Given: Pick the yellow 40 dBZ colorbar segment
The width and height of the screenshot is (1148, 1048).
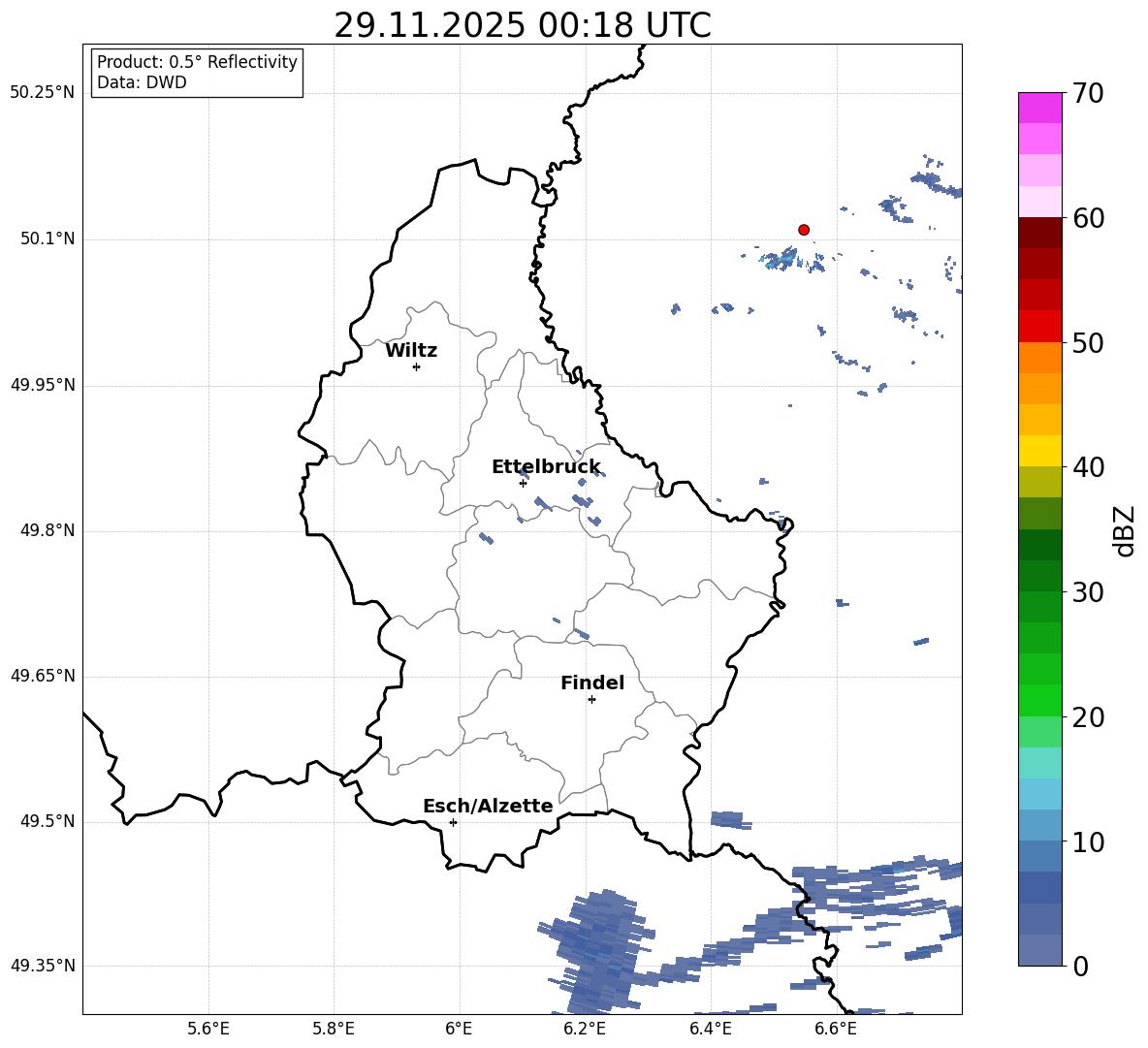Looking at the screenshot, I should 1039,452.
